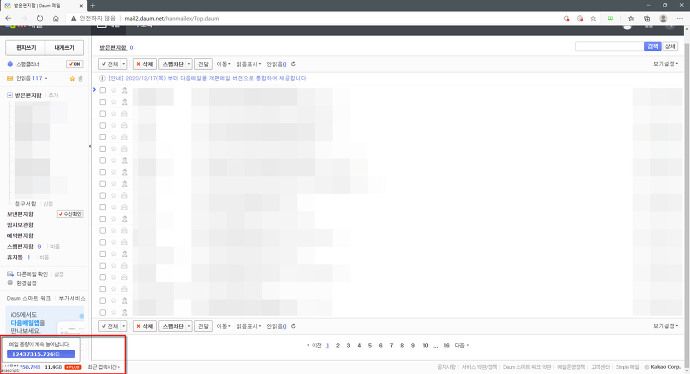Screen dimensions: 690x374
Task: Click the 상세 advanced search button
Action: tap(670, 46)
